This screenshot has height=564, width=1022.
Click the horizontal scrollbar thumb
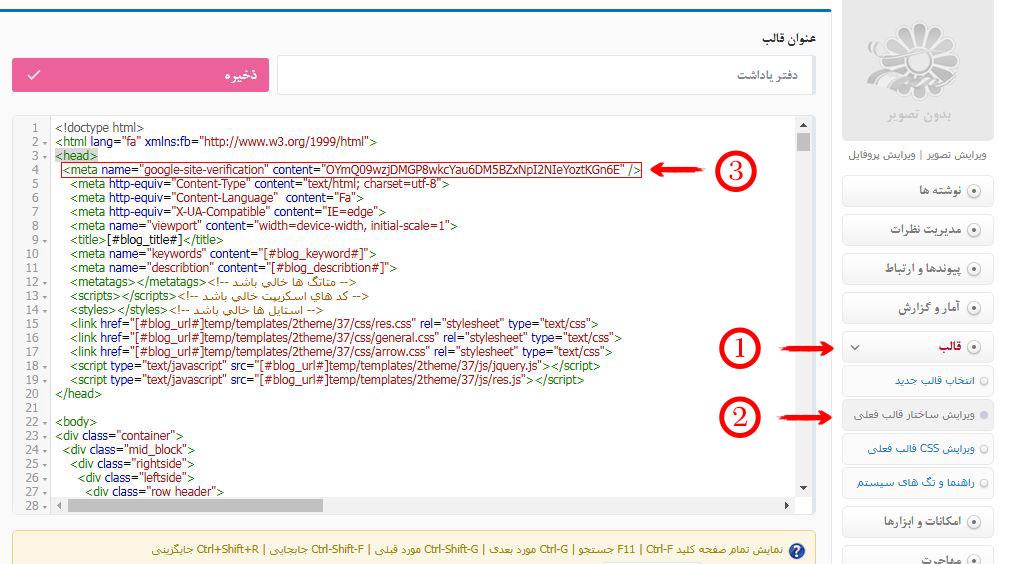pyautogui.click(x=196, y=505)
